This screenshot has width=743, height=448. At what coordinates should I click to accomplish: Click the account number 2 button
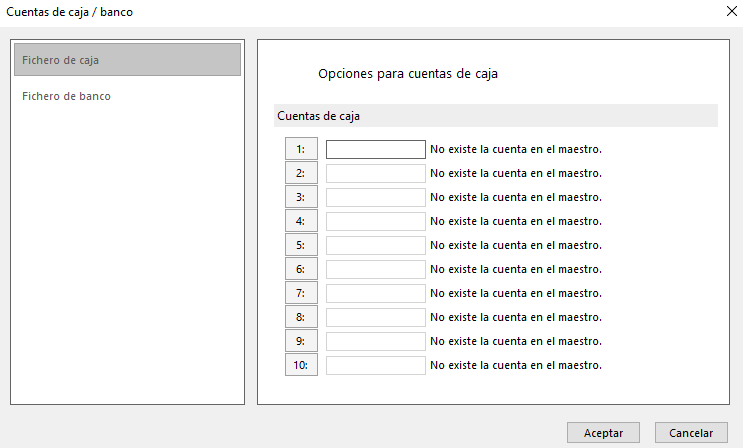click(301, 174)
